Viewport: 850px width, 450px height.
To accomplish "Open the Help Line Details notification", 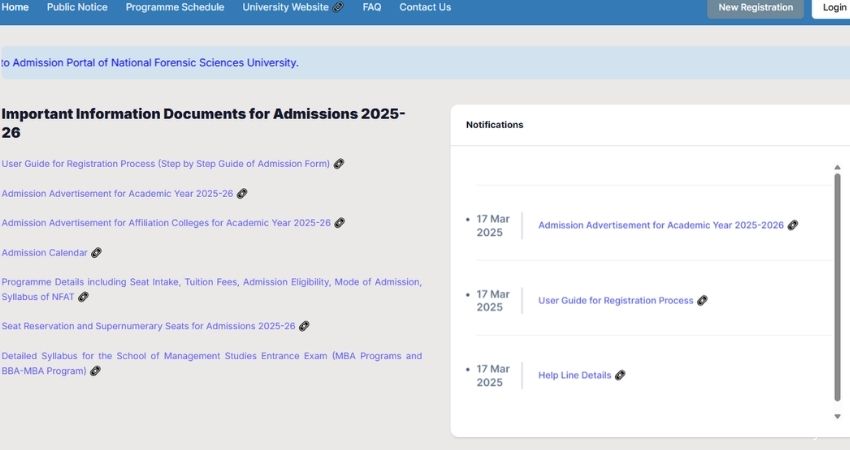I will 575,375.
